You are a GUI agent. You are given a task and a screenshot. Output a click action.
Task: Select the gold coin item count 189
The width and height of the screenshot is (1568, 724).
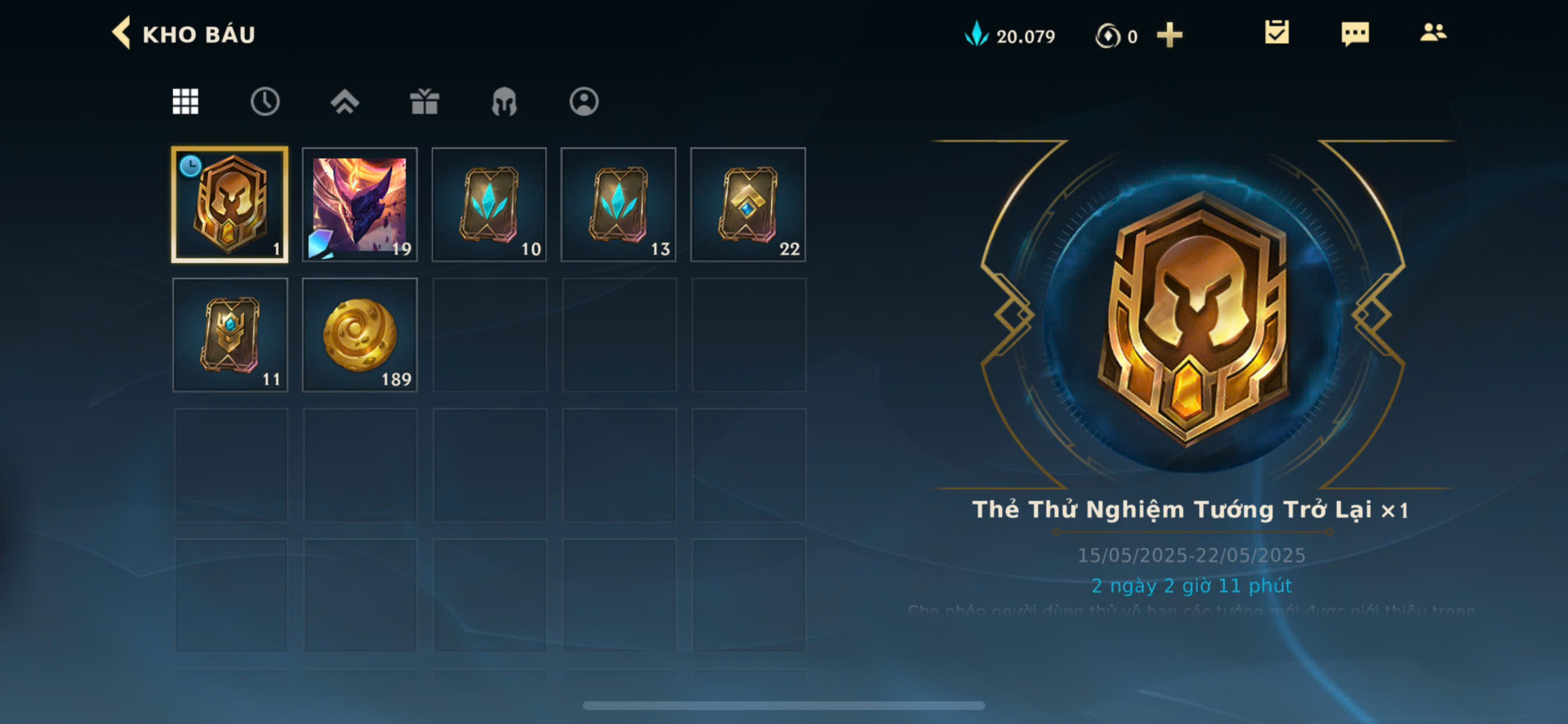360,335
